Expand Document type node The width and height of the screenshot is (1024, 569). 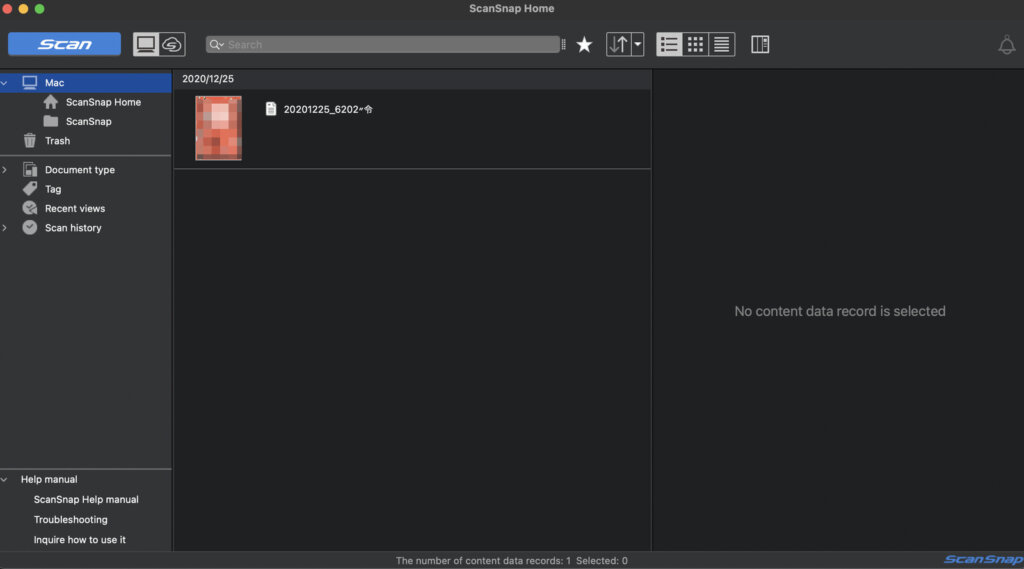(x=5, y=170)
